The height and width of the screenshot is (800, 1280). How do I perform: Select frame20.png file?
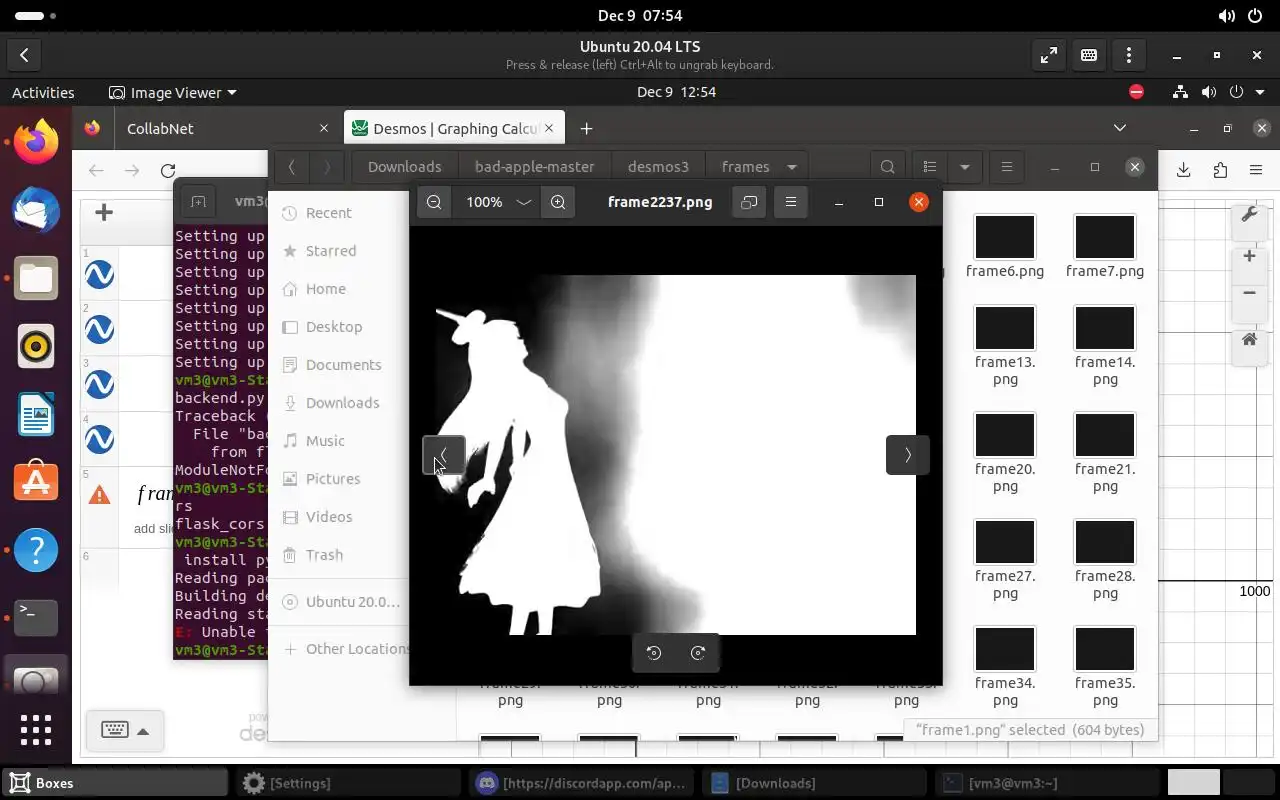pyautogui.click(x=1004, y=452)
